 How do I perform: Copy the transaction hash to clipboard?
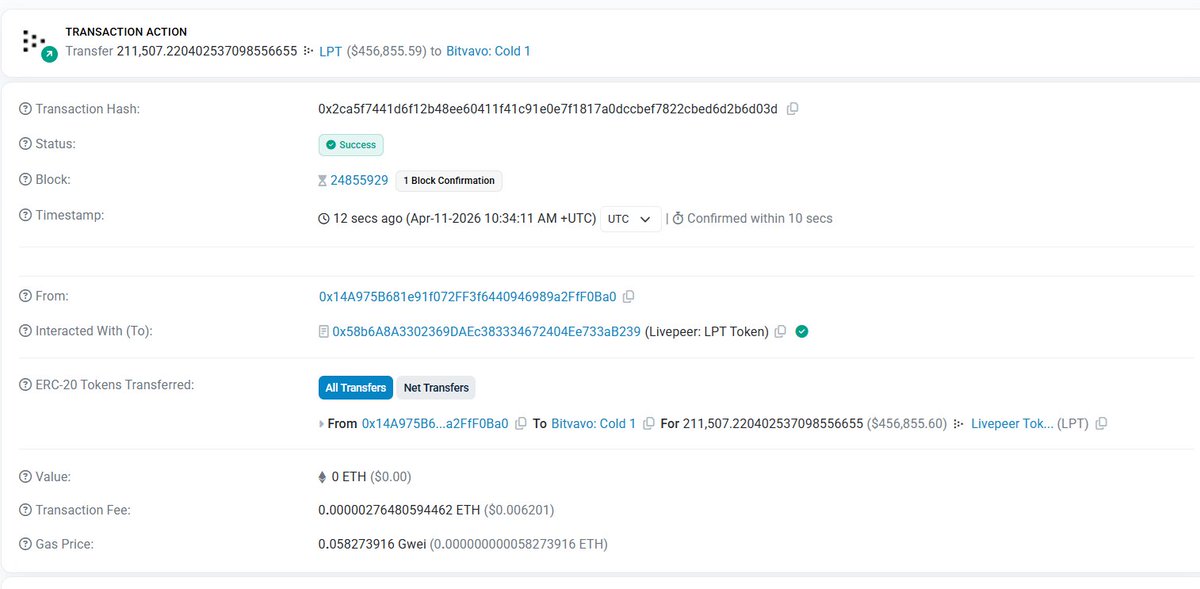792,109
